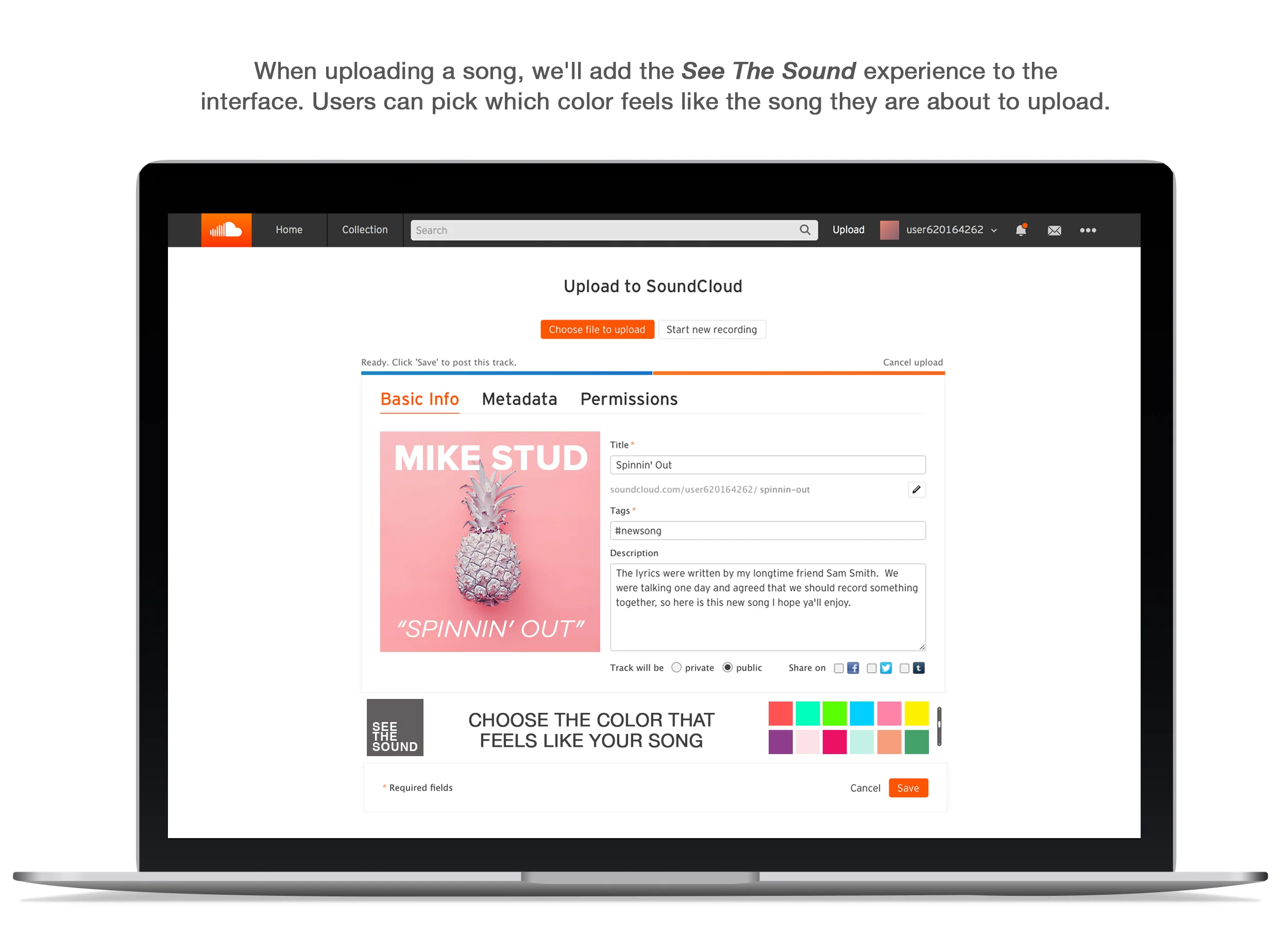Screen dimensions: 1288x935
Task: Click the user avatar thumbnail
Action: [889, 230]
